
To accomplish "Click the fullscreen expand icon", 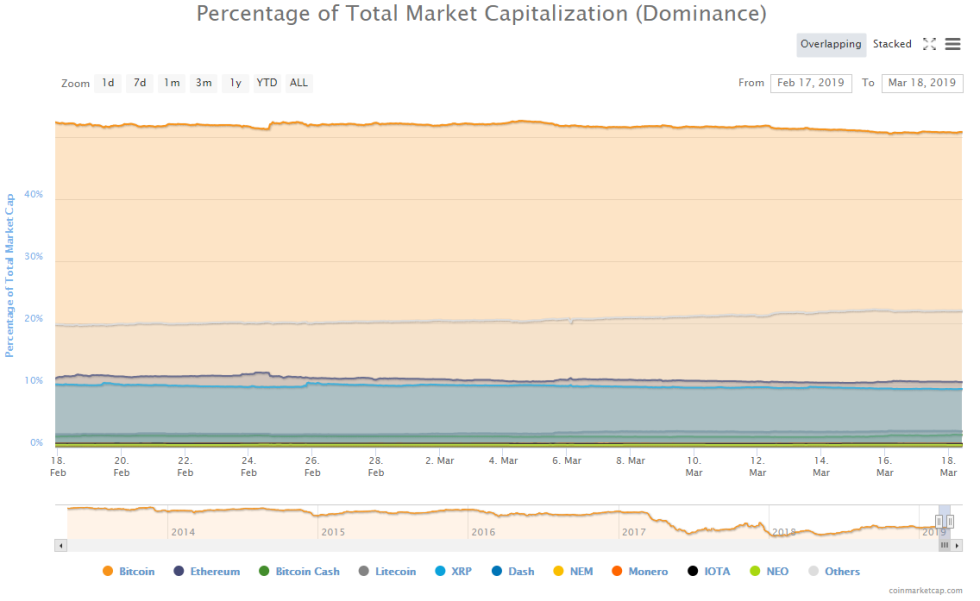I will (x=929, y=44).
